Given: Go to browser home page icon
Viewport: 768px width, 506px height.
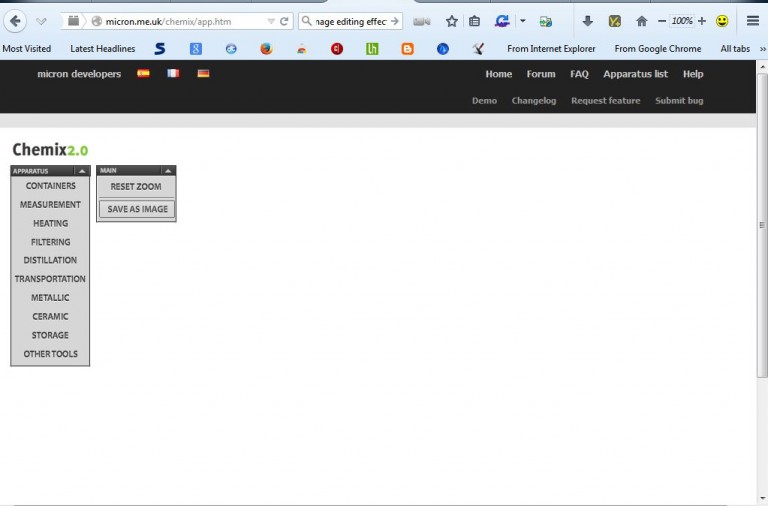Looking at the screenshot, I should pos(641,21).
